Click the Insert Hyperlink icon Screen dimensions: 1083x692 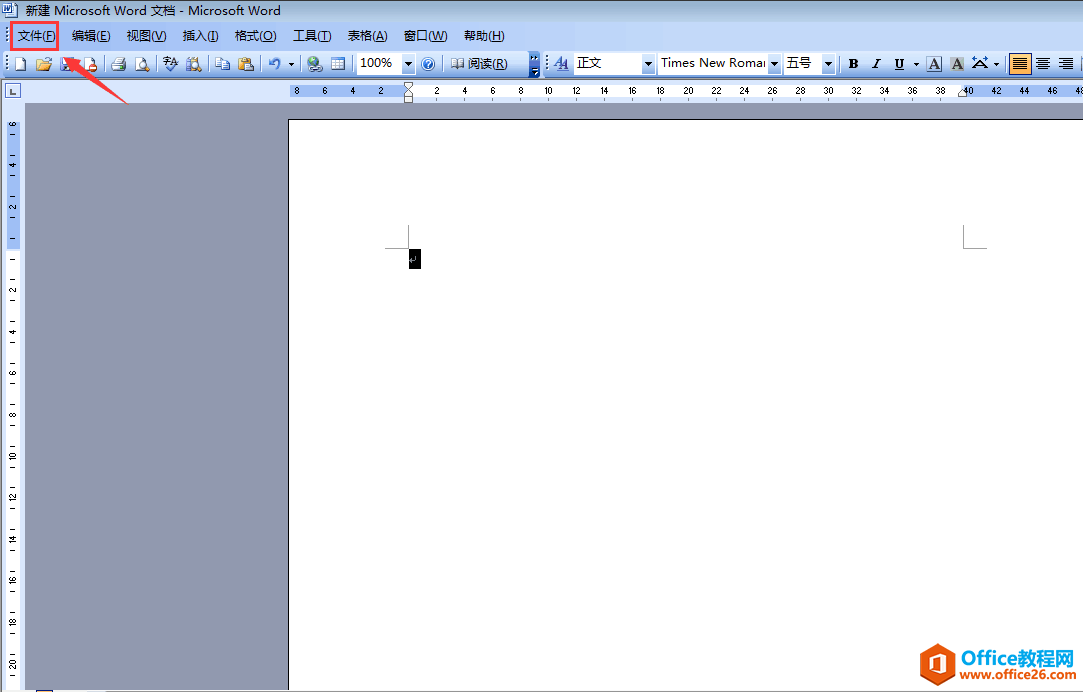point(315,64)
